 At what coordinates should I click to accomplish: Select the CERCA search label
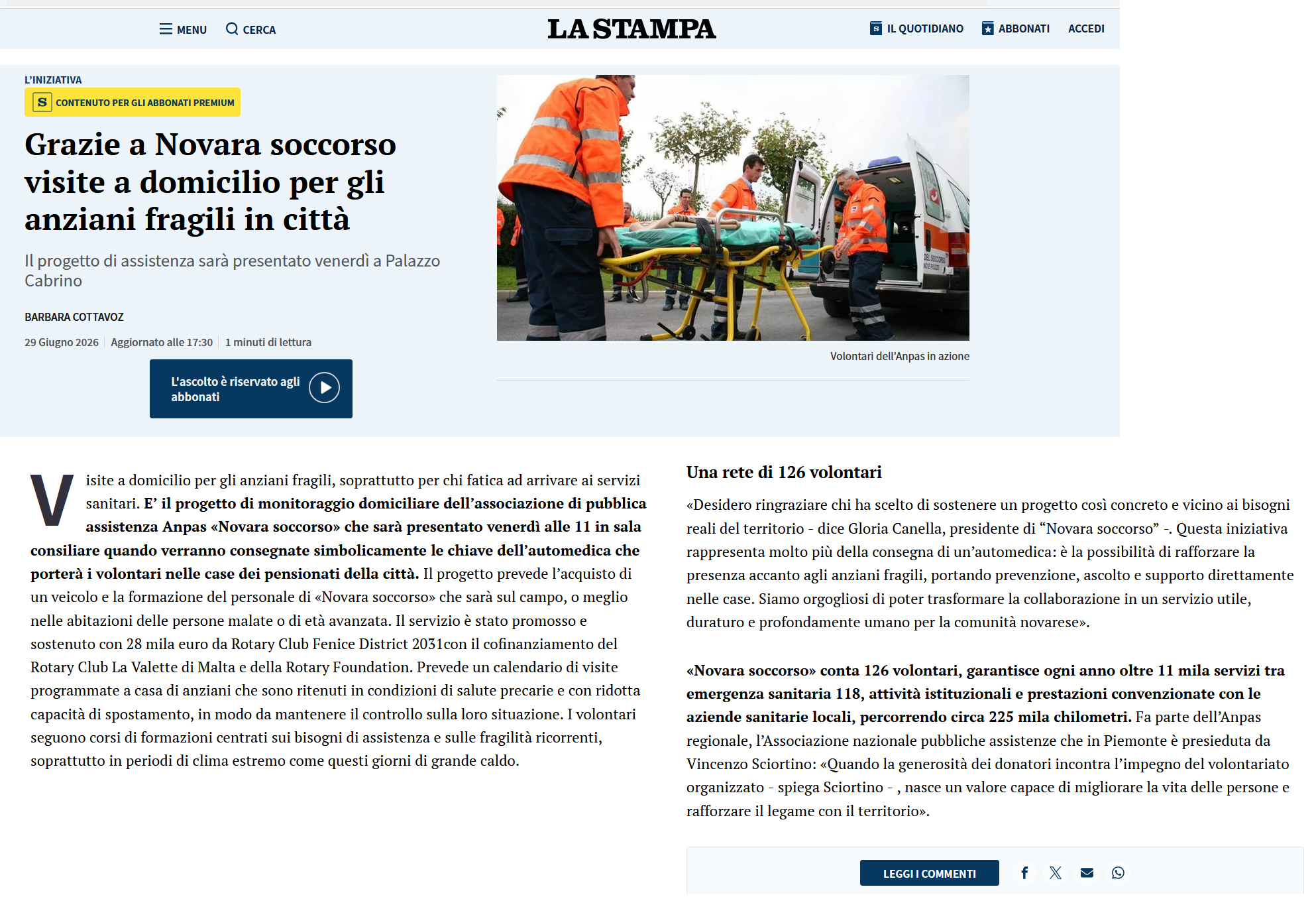259,30
